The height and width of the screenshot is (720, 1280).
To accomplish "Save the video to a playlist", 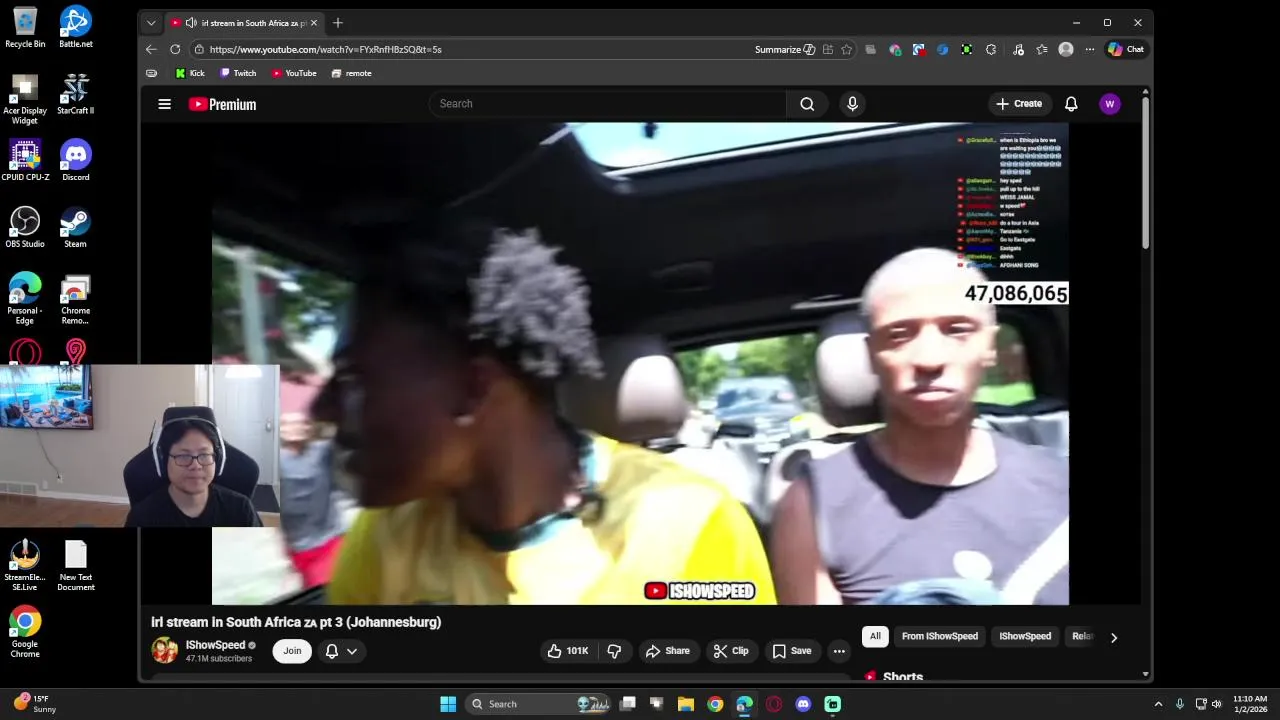I will 791,651.
